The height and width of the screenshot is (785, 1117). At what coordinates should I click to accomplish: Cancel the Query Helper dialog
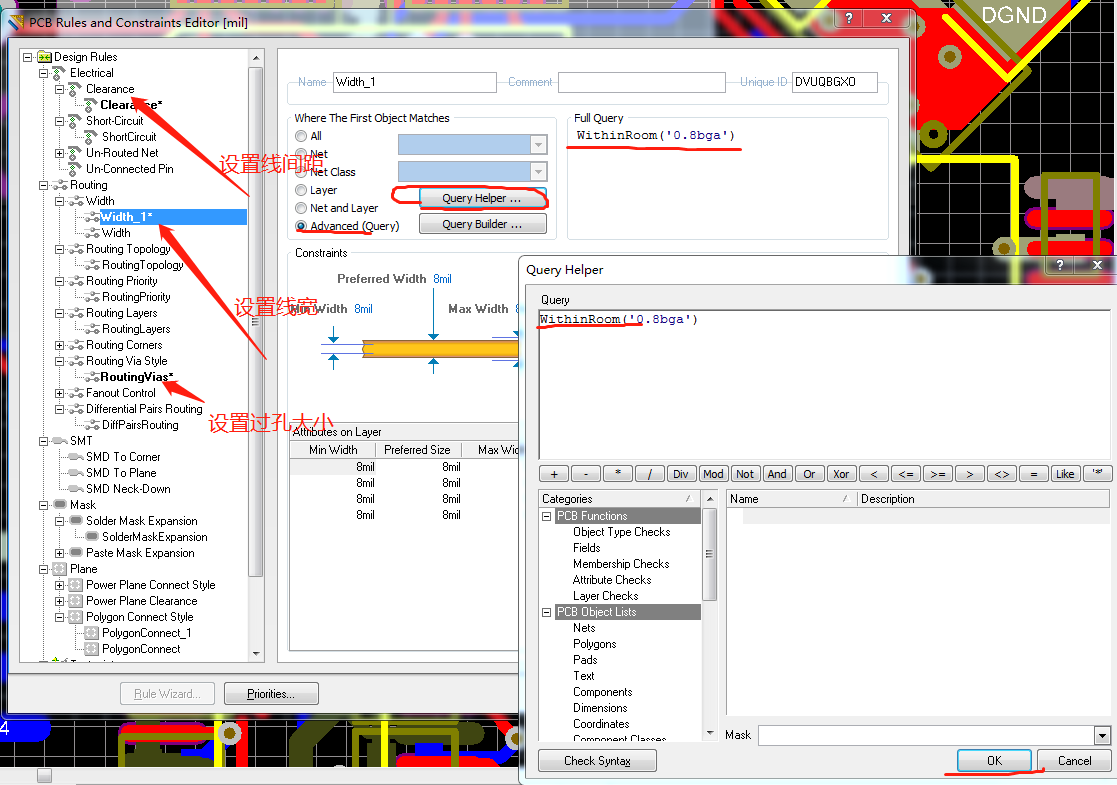coord(1074,761)
